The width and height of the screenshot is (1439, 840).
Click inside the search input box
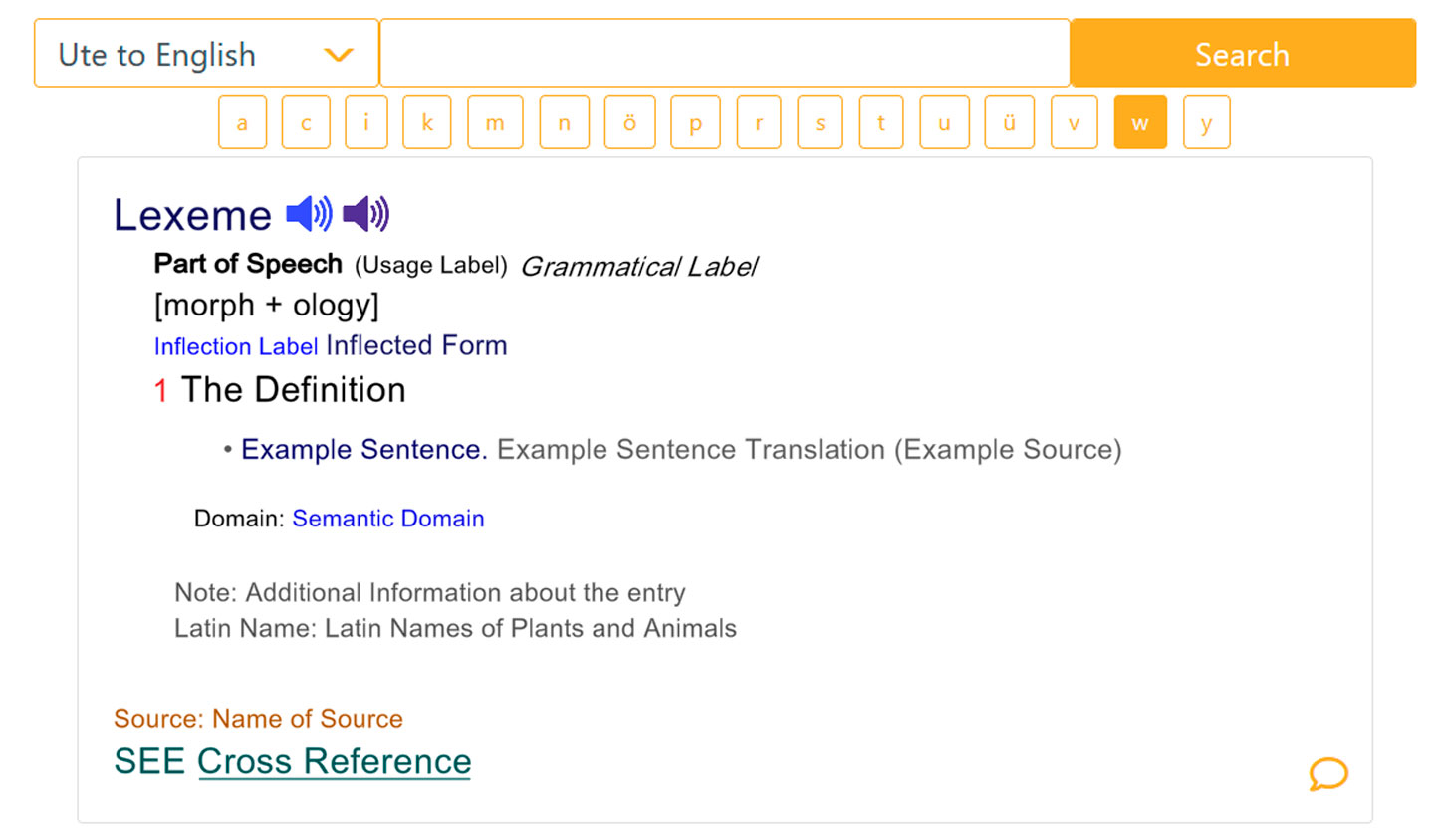click(724, 53)
